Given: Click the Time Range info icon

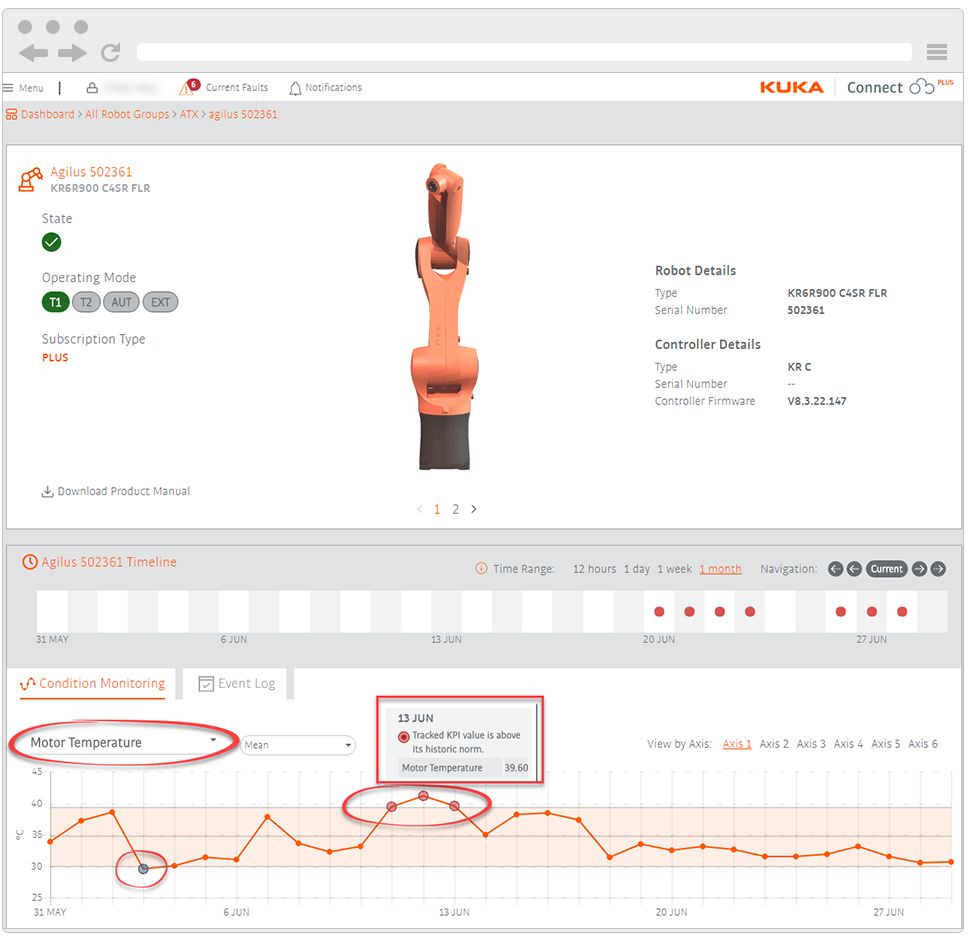Looking at the screenshot, I should [x=481, y=569].
